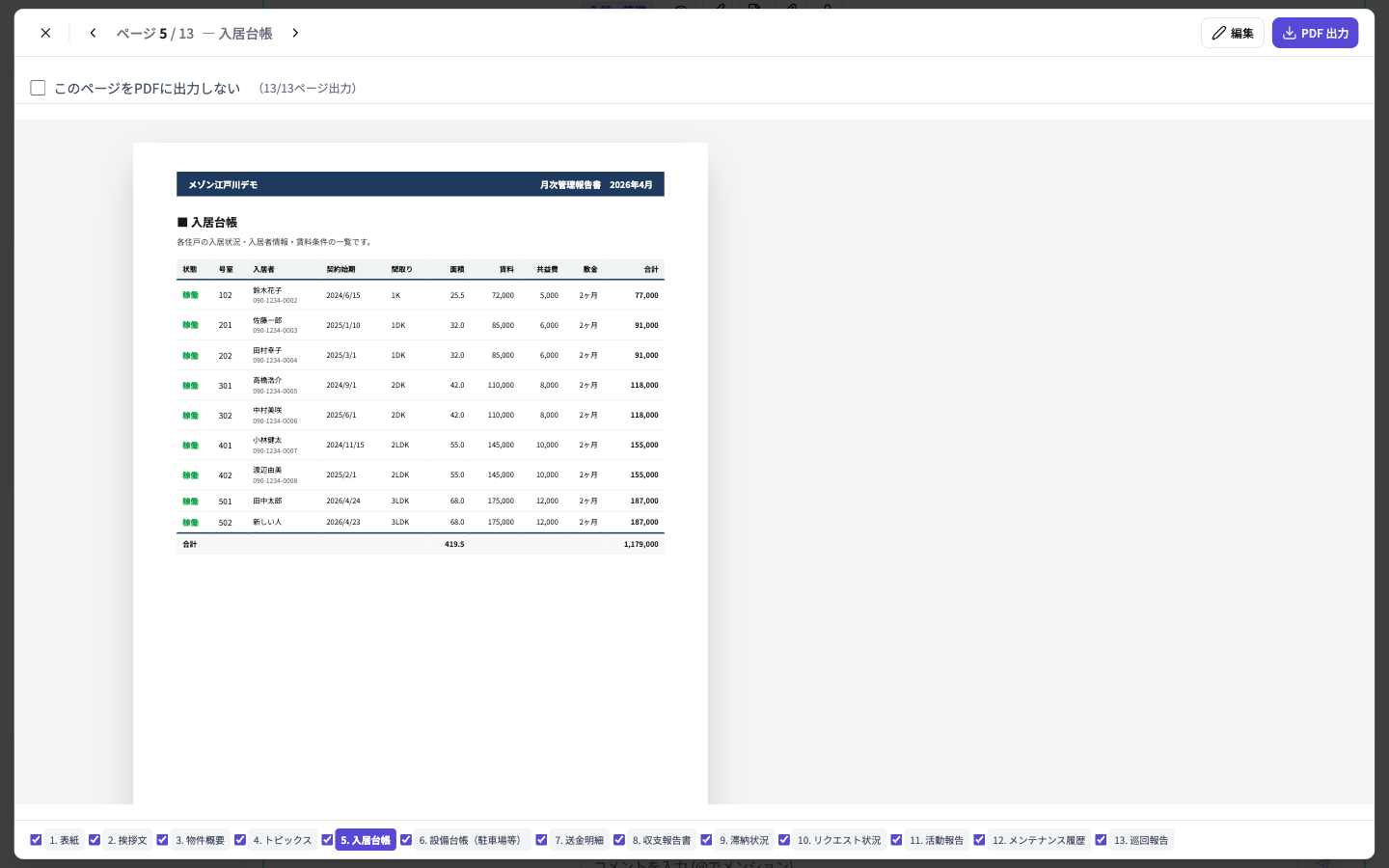The height and width of the screenshot is (868, 1389).
Task: Uncheck the 2. 挨拶文 page checkbox
Action: [95, 840]
